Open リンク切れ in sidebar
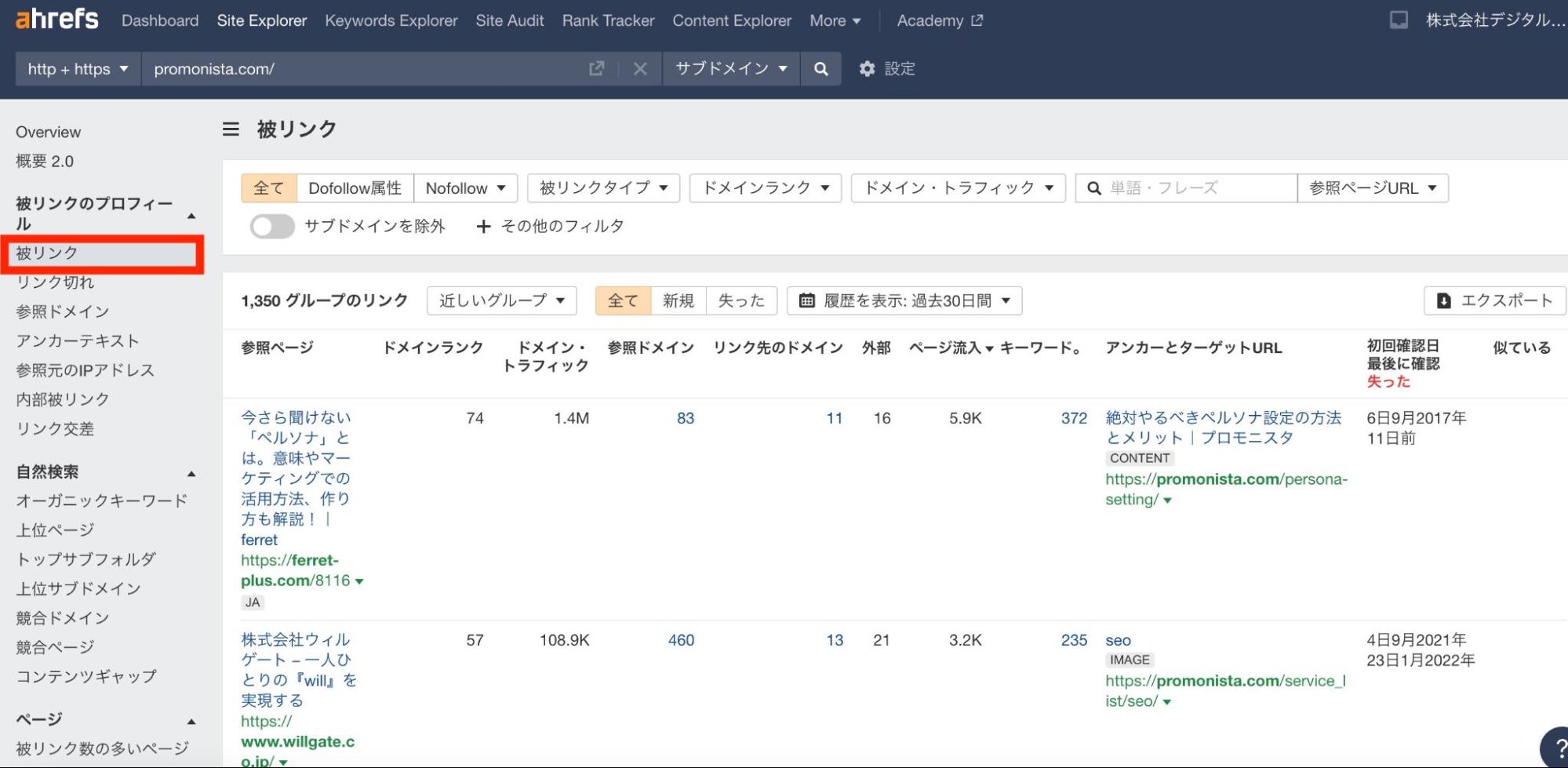The width and height of the screenshot is (1568, 768). point(55,282)
